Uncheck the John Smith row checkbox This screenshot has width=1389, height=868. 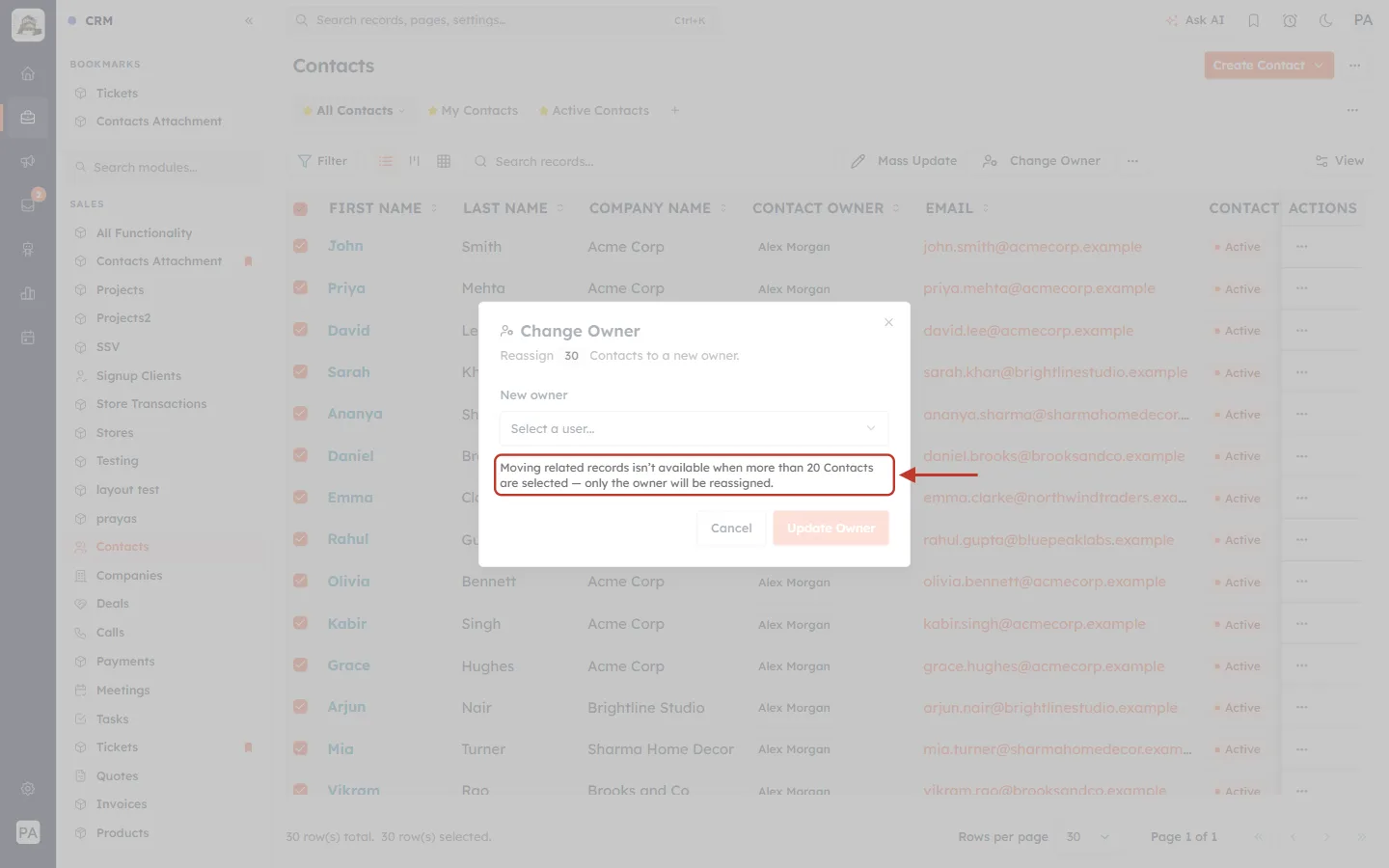(300, 246)
